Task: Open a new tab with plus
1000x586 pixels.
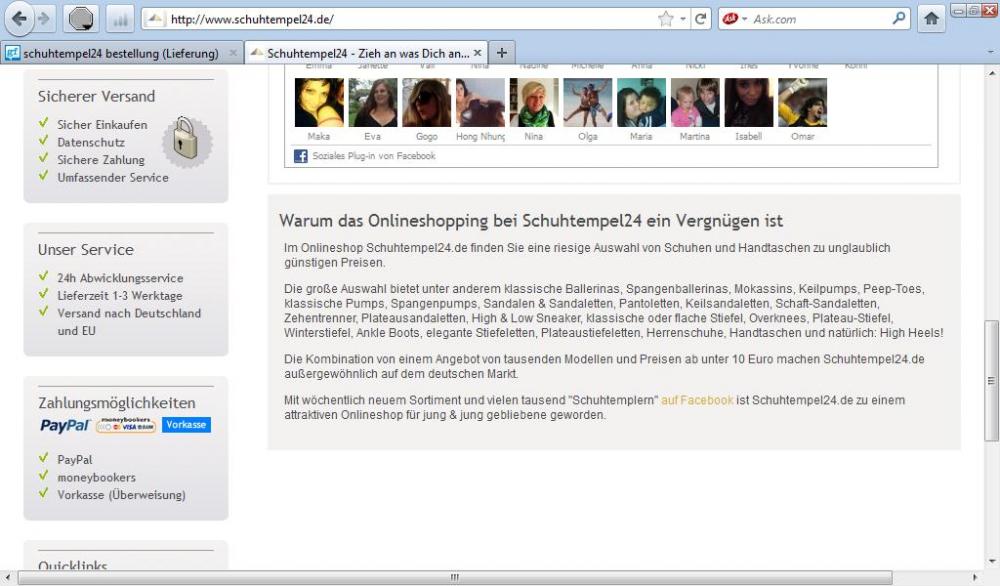Action: click(x=502, y=53)
